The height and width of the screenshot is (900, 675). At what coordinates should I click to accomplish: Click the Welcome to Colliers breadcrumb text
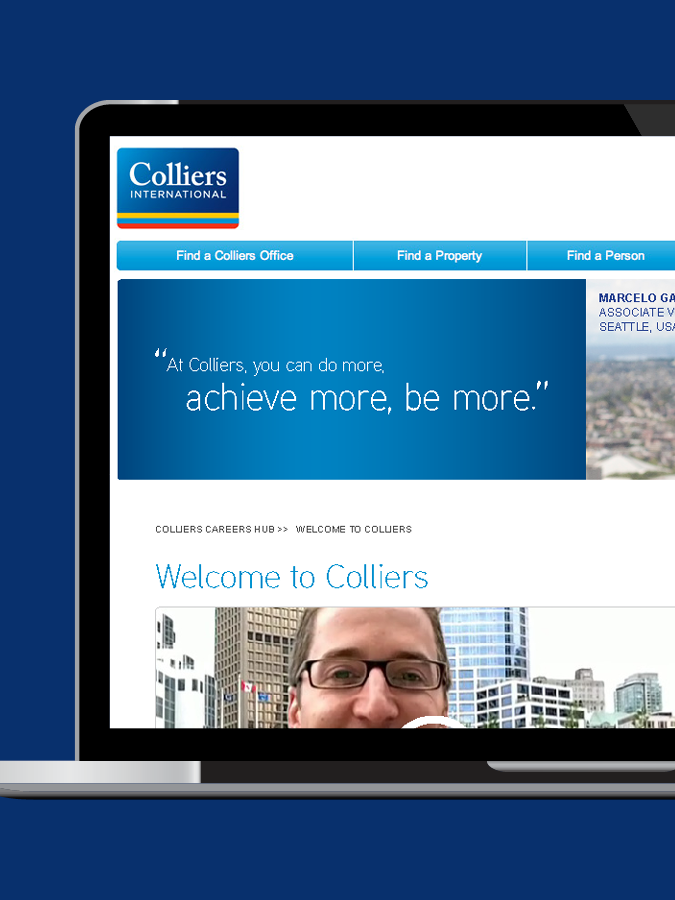[x=354, y=529]
